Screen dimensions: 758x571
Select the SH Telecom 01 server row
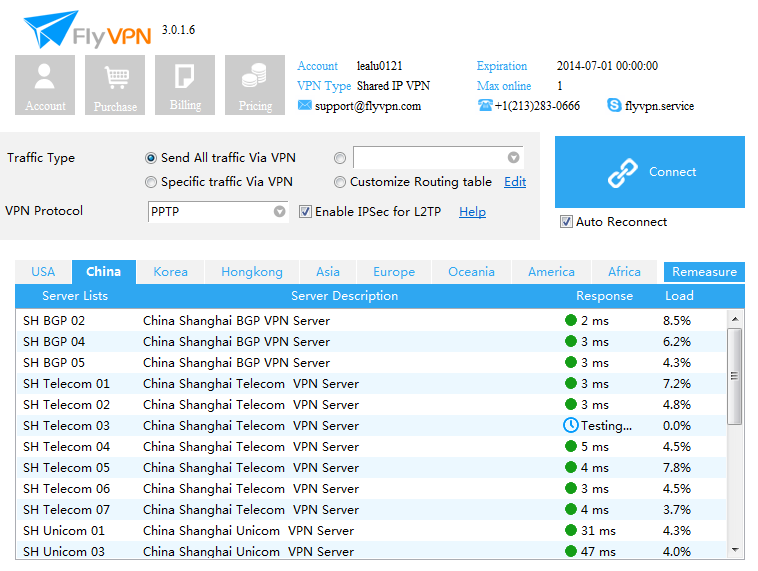click(x=371, y=383)
